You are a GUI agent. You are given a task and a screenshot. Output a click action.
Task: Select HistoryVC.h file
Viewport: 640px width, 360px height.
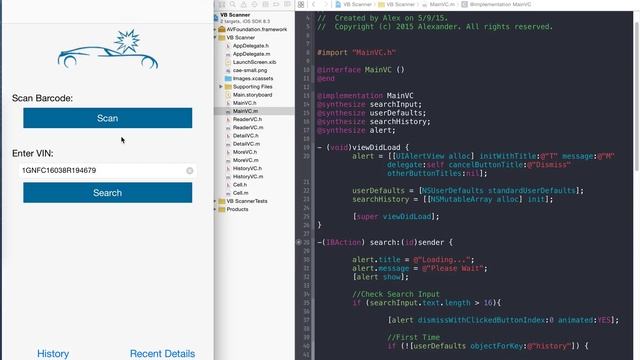tap(247, 168)
